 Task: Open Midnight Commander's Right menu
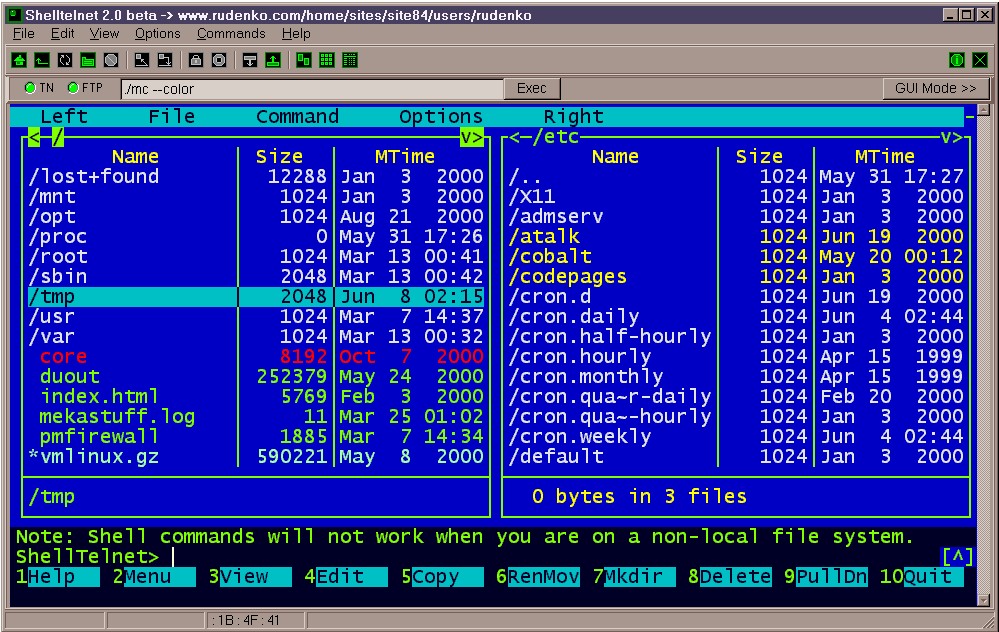[573, 117]
